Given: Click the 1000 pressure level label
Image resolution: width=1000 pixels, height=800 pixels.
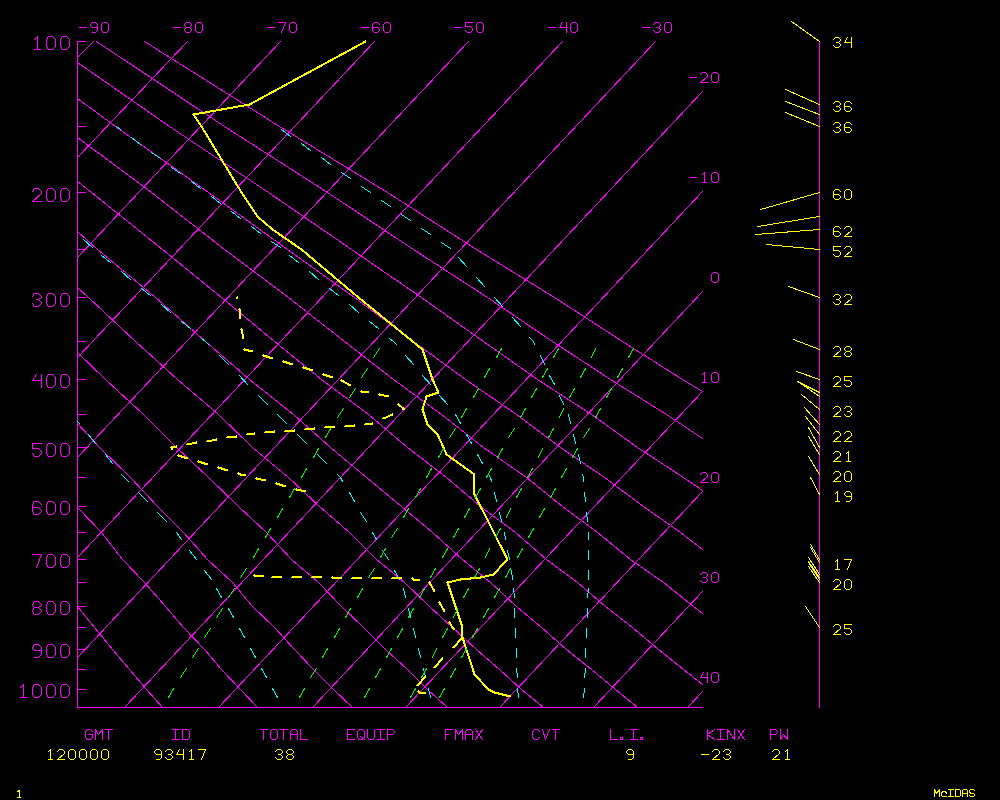Looking at the screenshot, I should [45, 691].
